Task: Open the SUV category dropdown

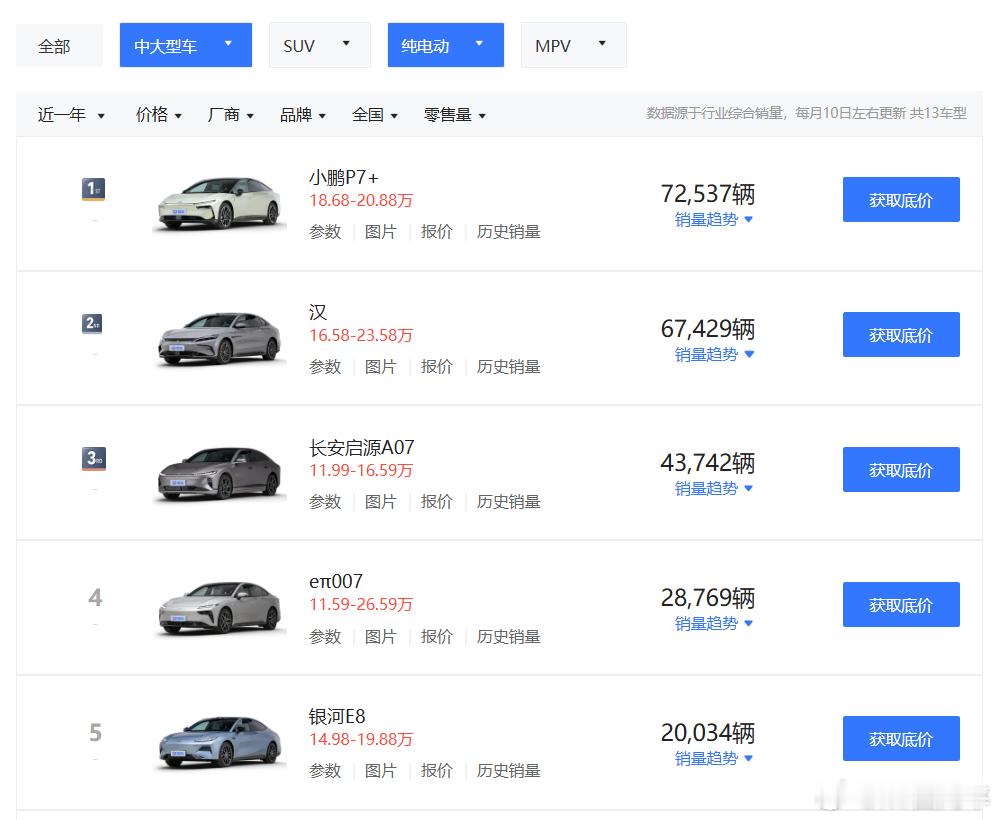Action: (x=319, y=45)
